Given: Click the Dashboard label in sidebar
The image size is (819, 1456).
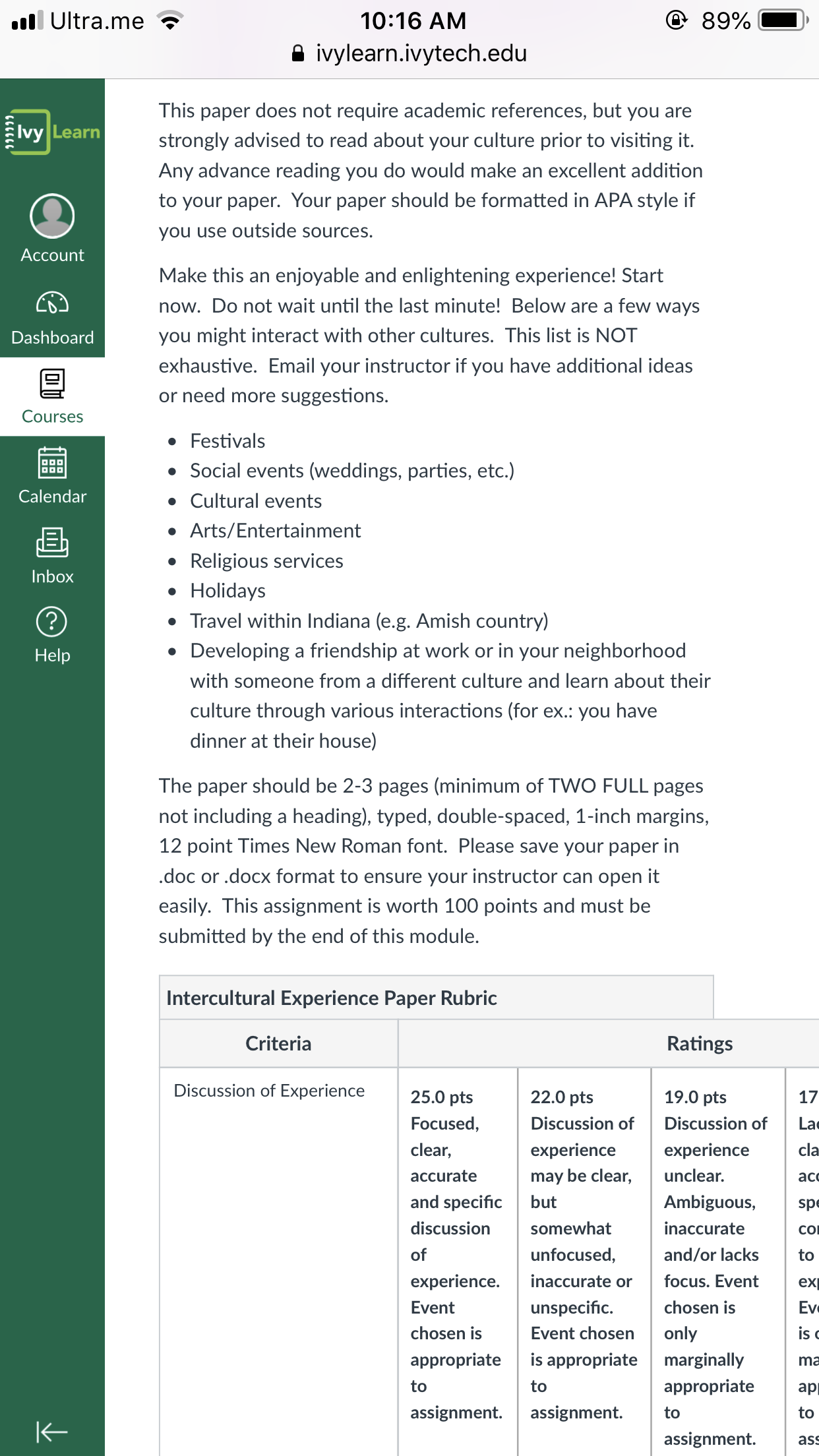Looking at the screenshot, I should pos(52,338).
